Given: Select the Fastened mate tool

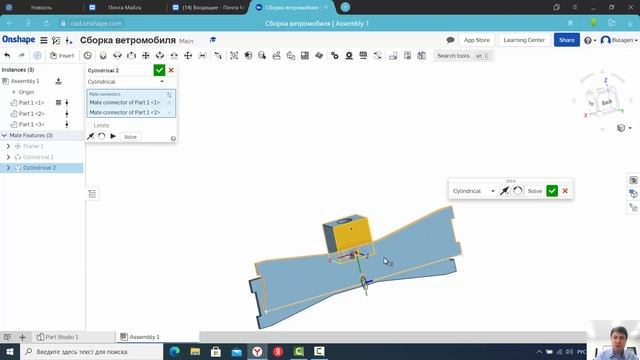Looking at the screenshot, I should click(x=103, y=56).
